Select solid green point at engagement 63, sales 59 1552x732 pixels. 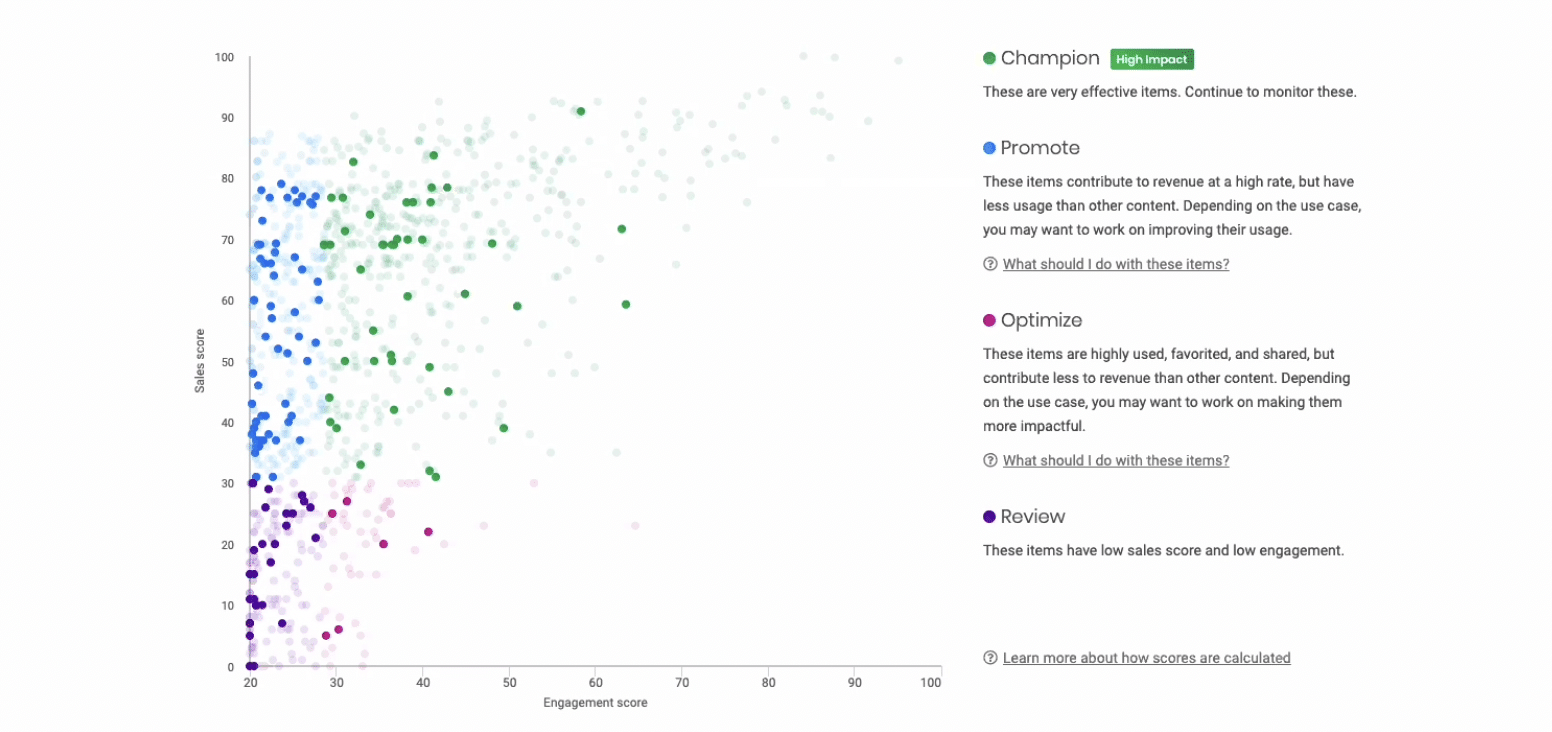626,304
